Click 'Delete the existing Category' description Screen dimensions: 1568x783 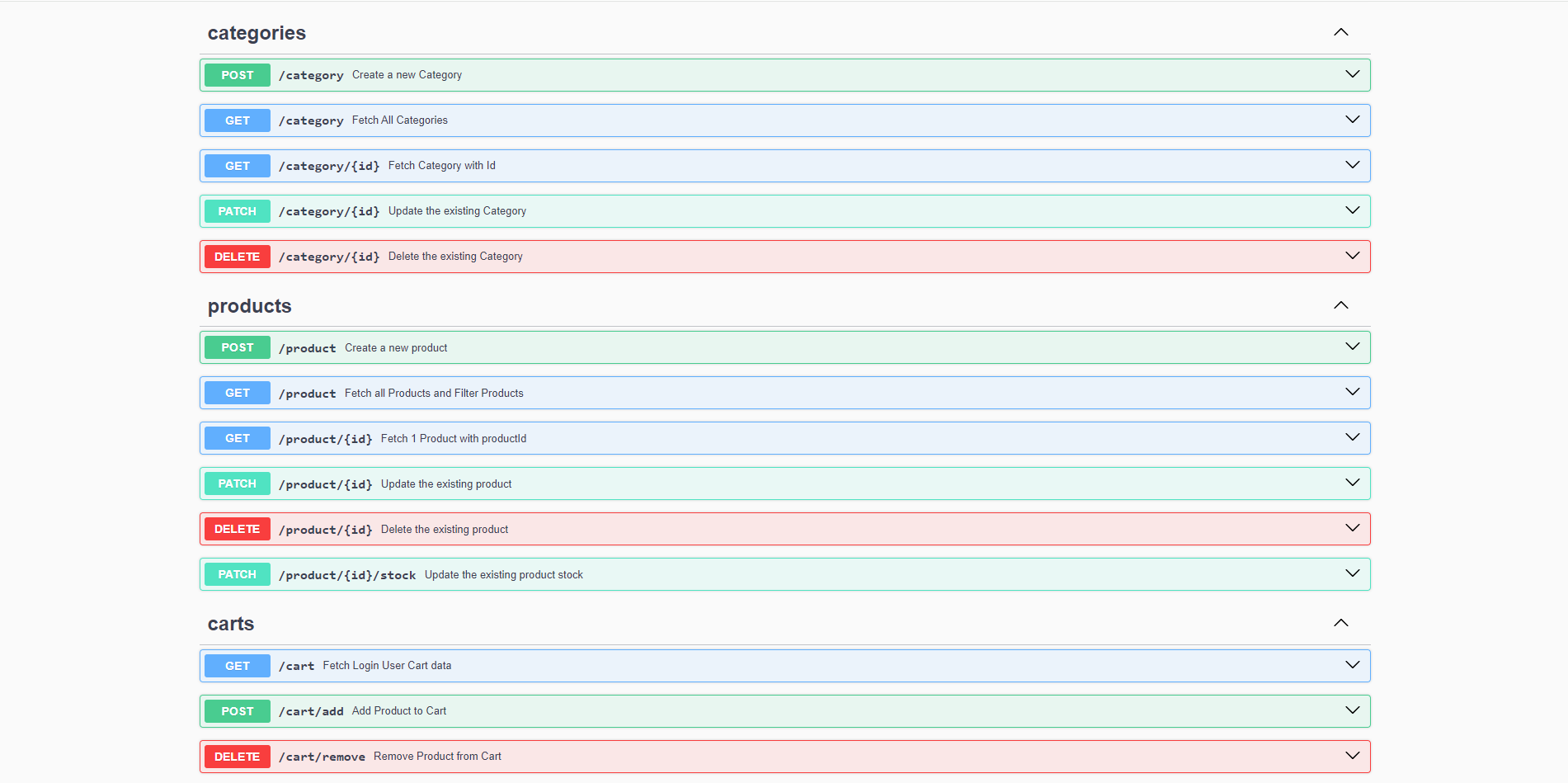click(x=455, y=256)
